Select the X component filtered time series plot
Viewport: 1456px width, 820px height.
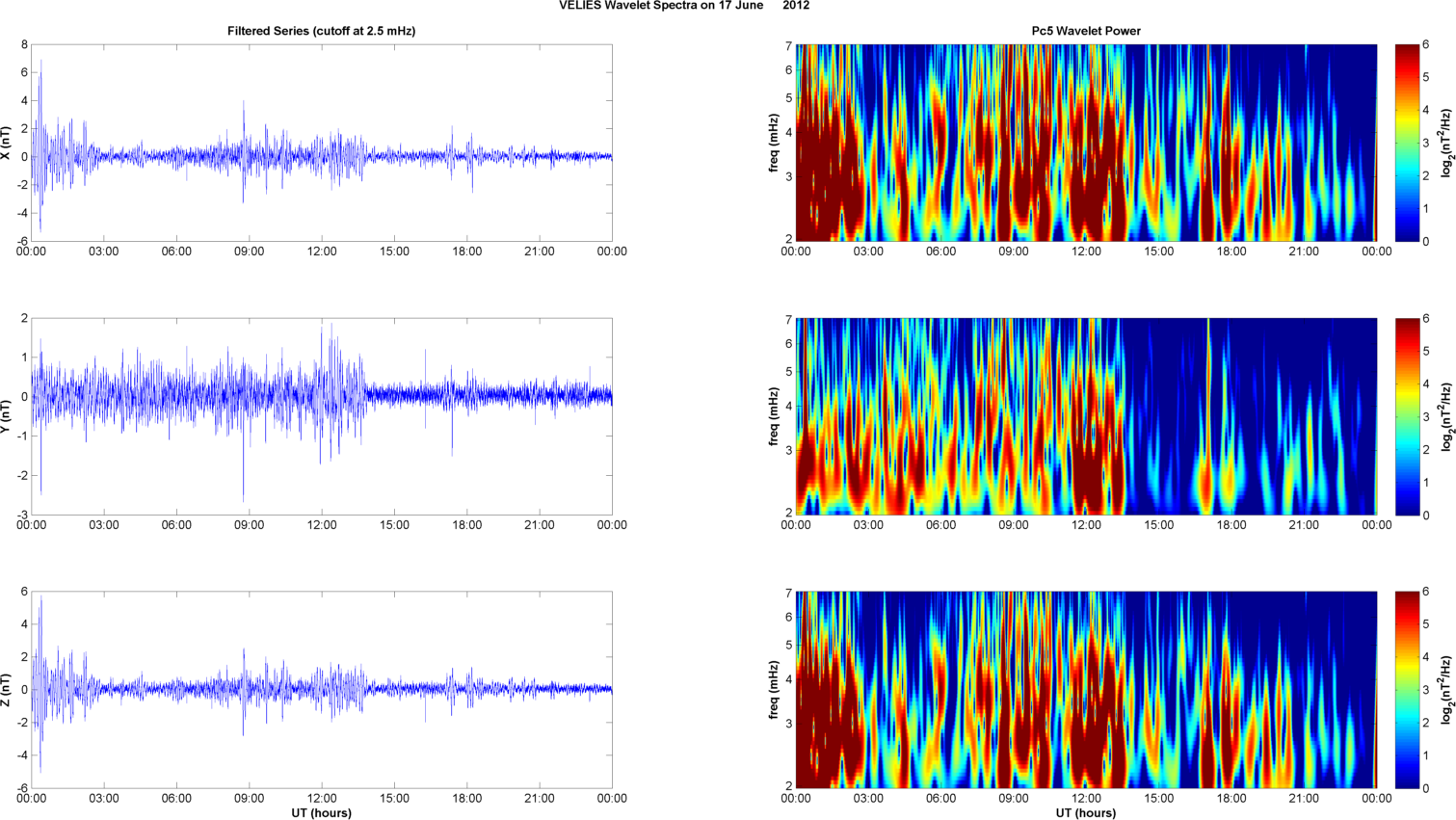point(322,143)
